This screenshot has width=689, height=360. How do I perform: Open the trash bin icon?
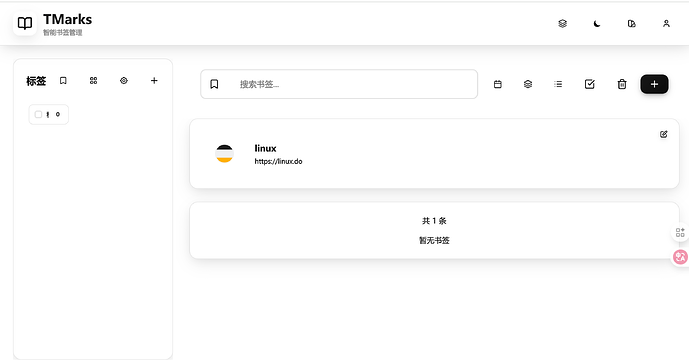(x=622, y=84)
